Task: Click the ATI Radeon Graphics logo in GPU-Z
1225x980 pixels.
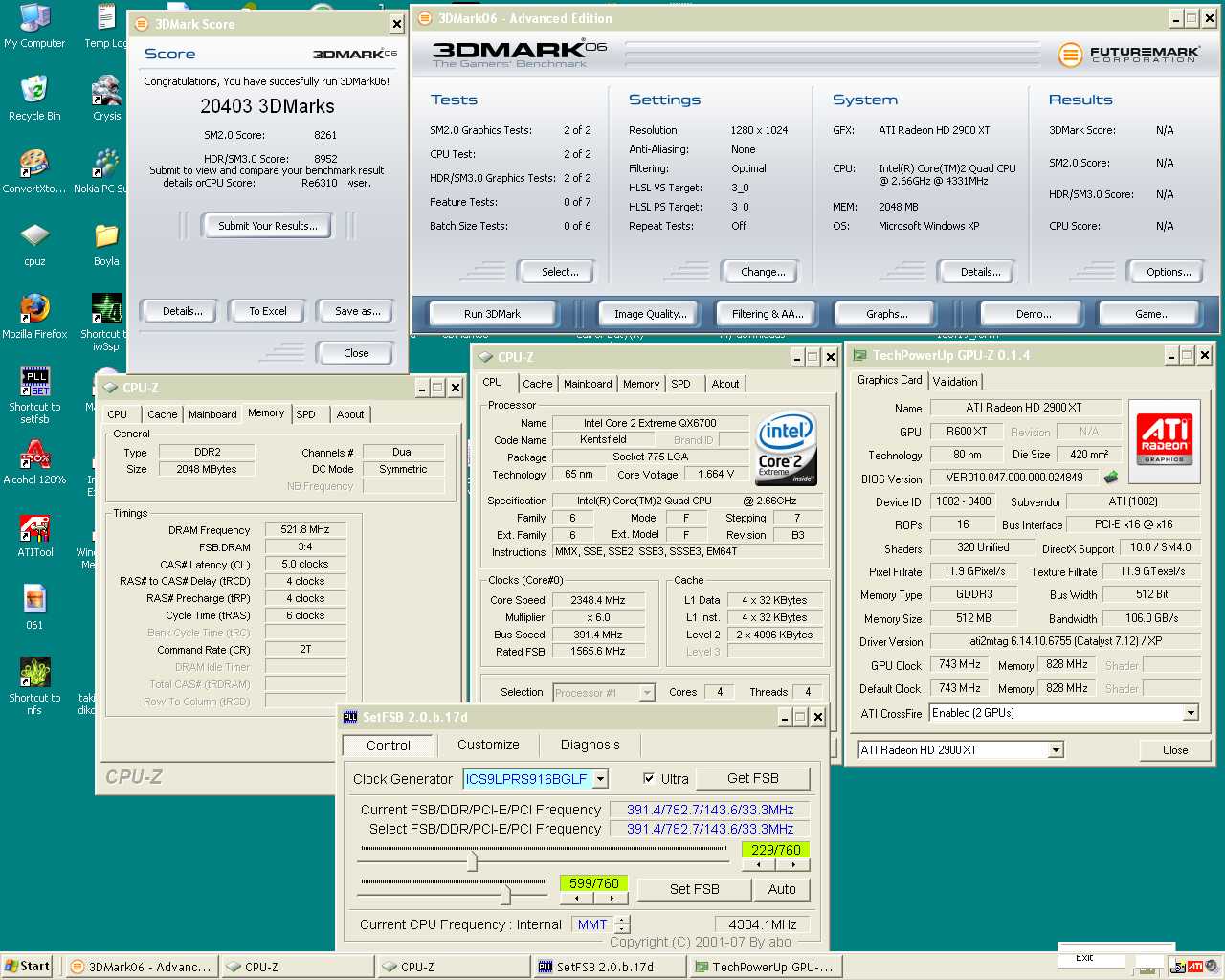Action: pyautogui.click(x=1164, y=440)
